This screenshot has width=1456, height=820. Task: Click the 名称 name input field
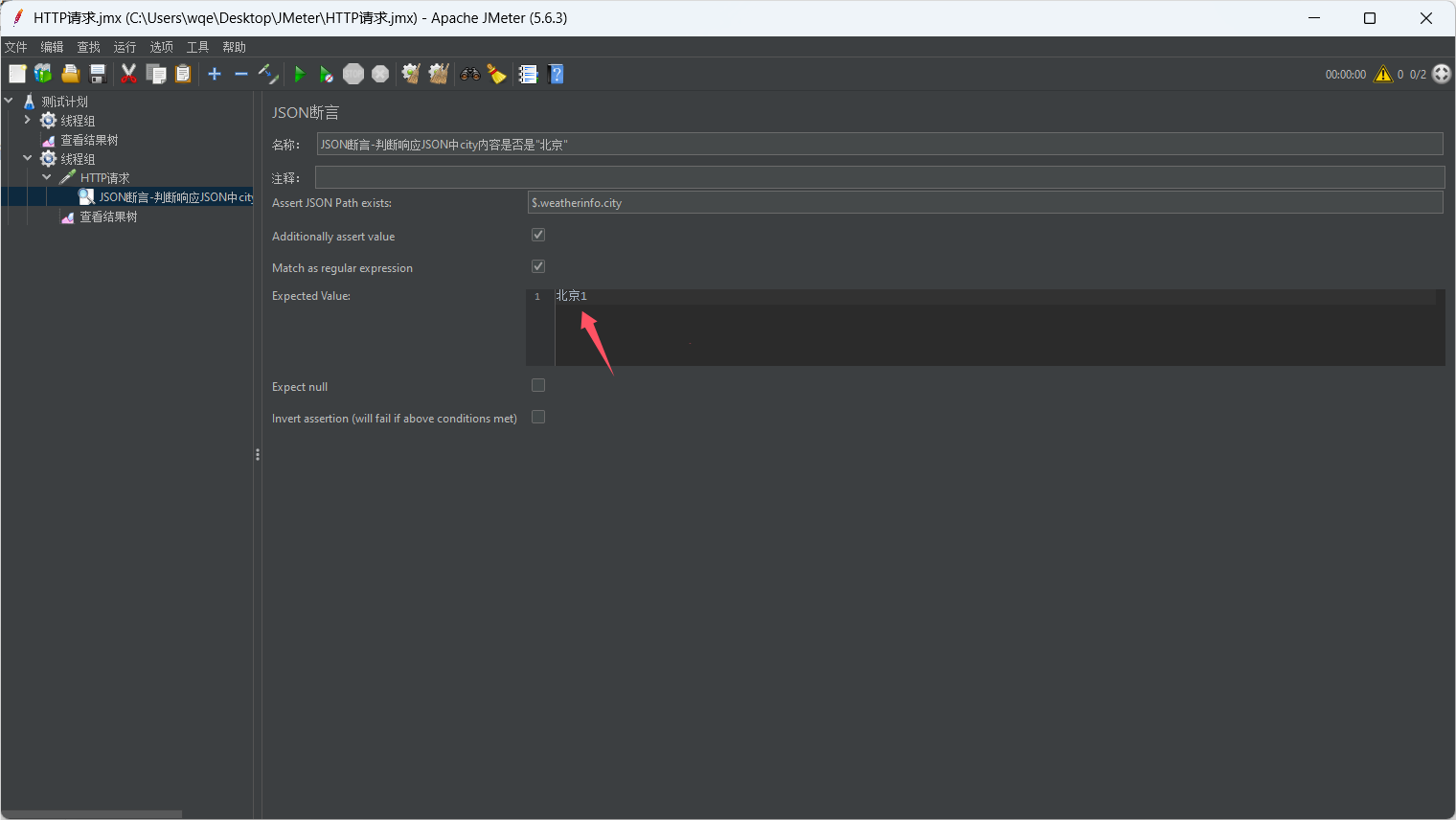point(879,144)
